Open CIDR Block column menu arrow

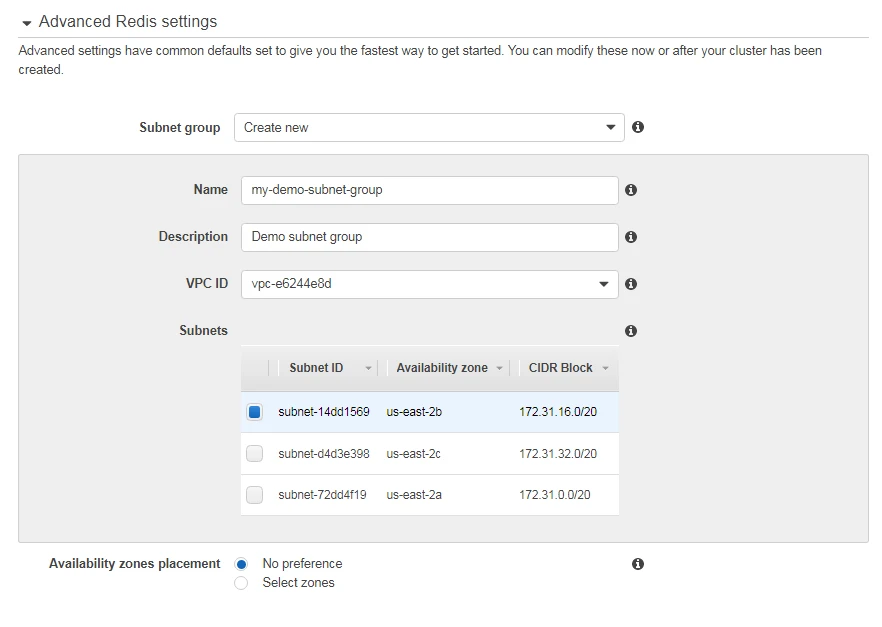(605, 369)
